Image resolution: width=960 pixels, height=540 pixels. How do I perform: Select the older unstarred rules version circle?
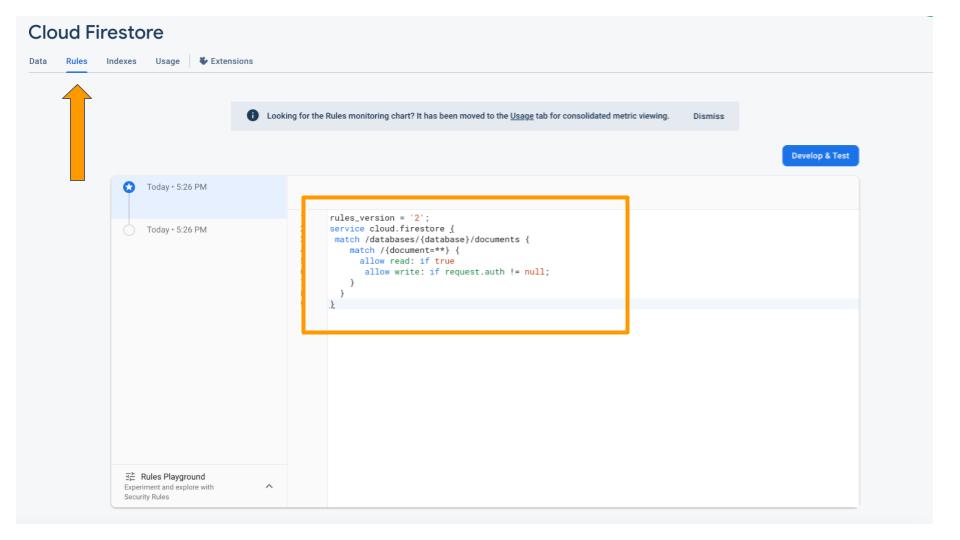[x=129, y=230]
